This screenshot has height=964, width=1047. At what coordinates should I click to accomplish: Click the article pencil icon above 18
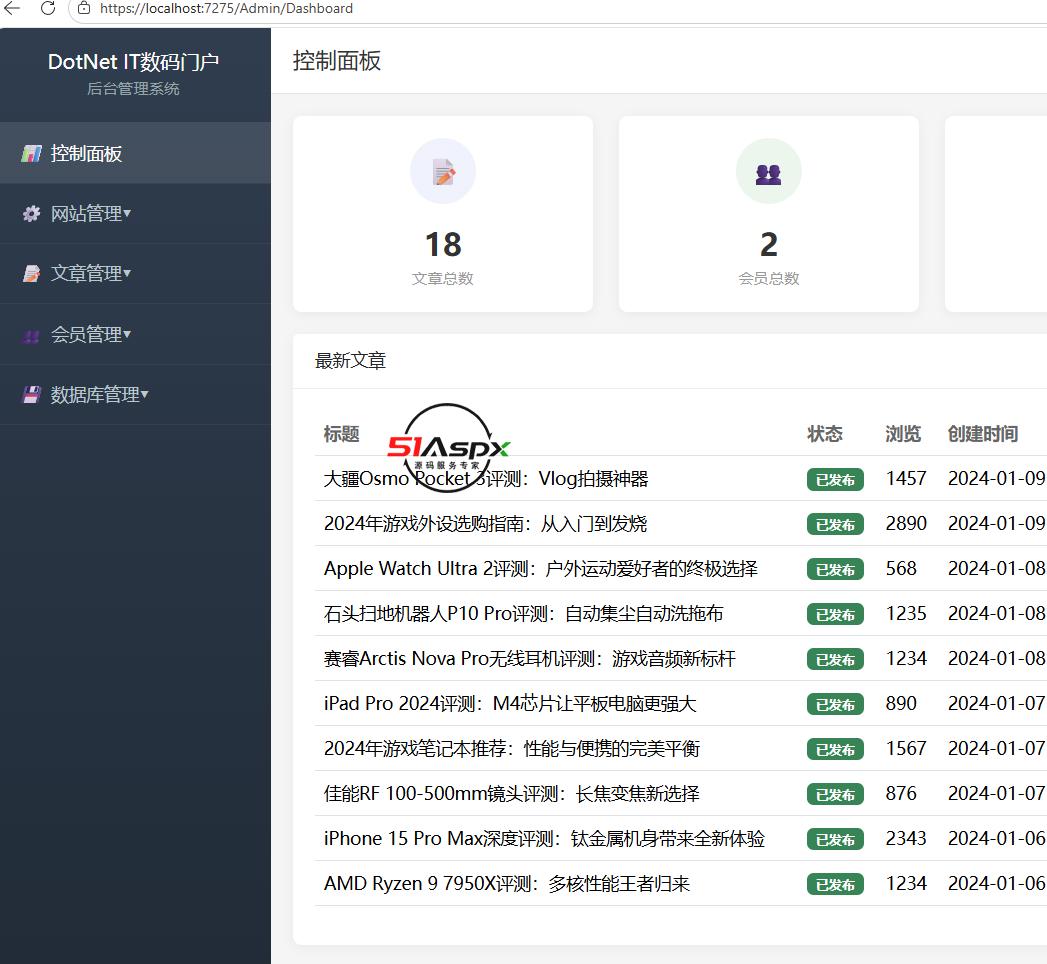443,172
